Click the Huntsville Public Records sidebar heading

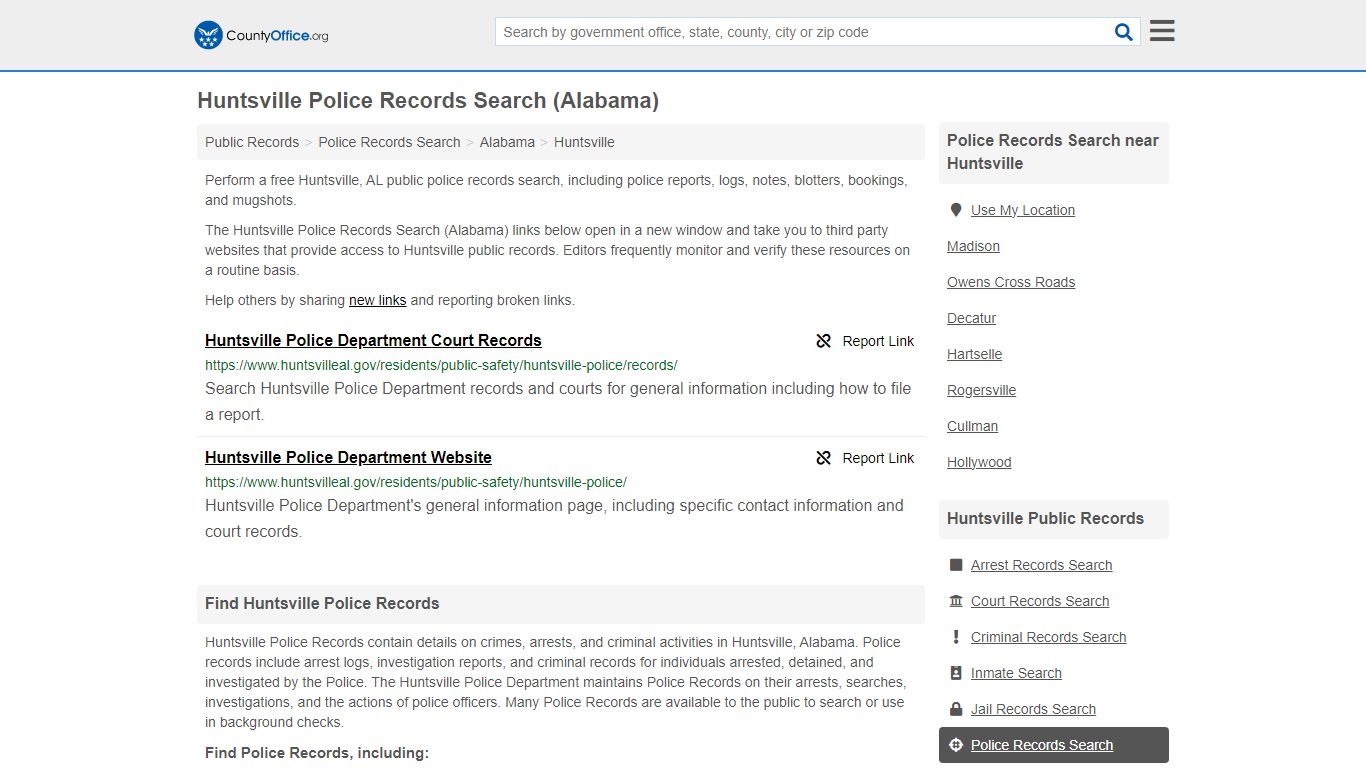point(1045,518)
